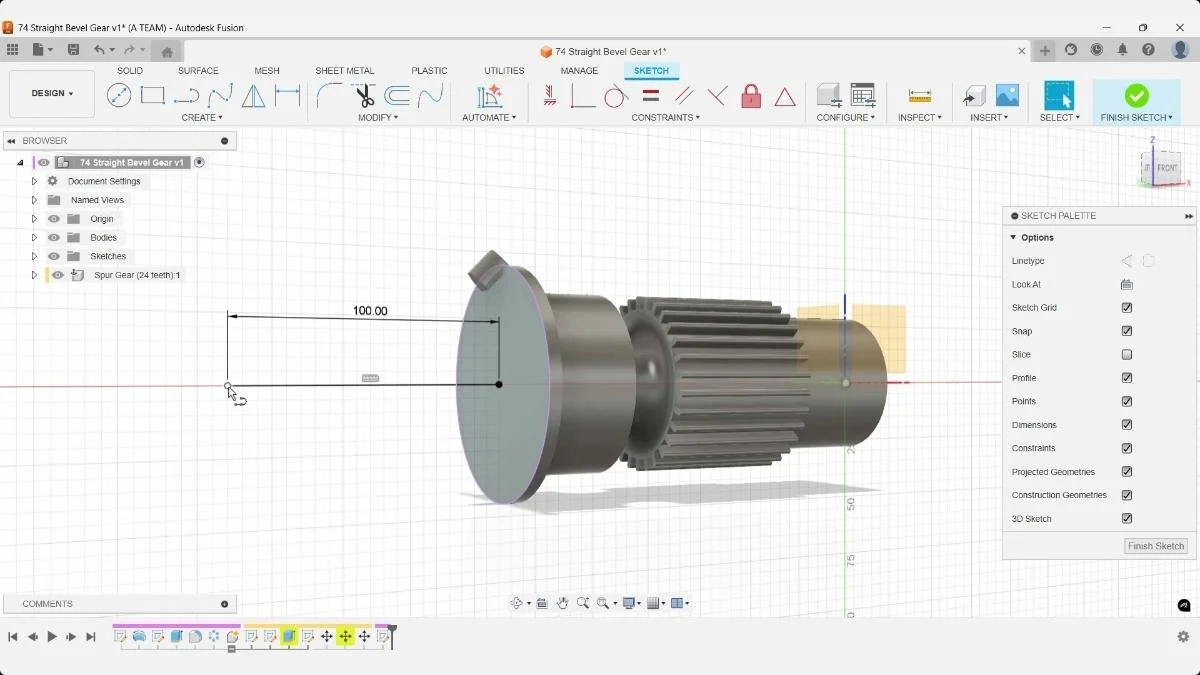Switch to the UTILITIES tab
Viewport: 1200px width, 675px height.
point(504,71)
